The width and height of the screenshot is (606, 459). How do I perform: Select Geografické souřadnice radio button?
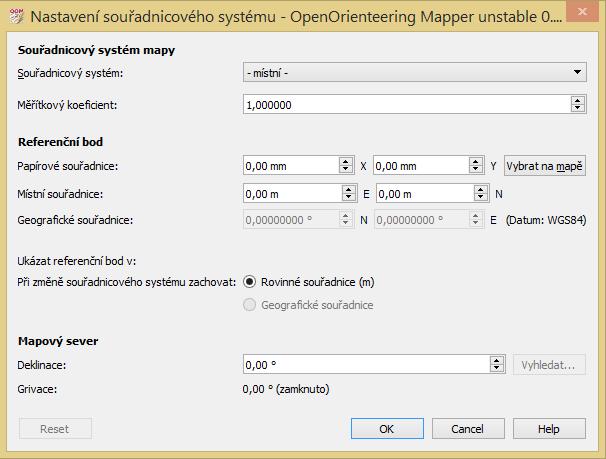click(x=249, y=305)
